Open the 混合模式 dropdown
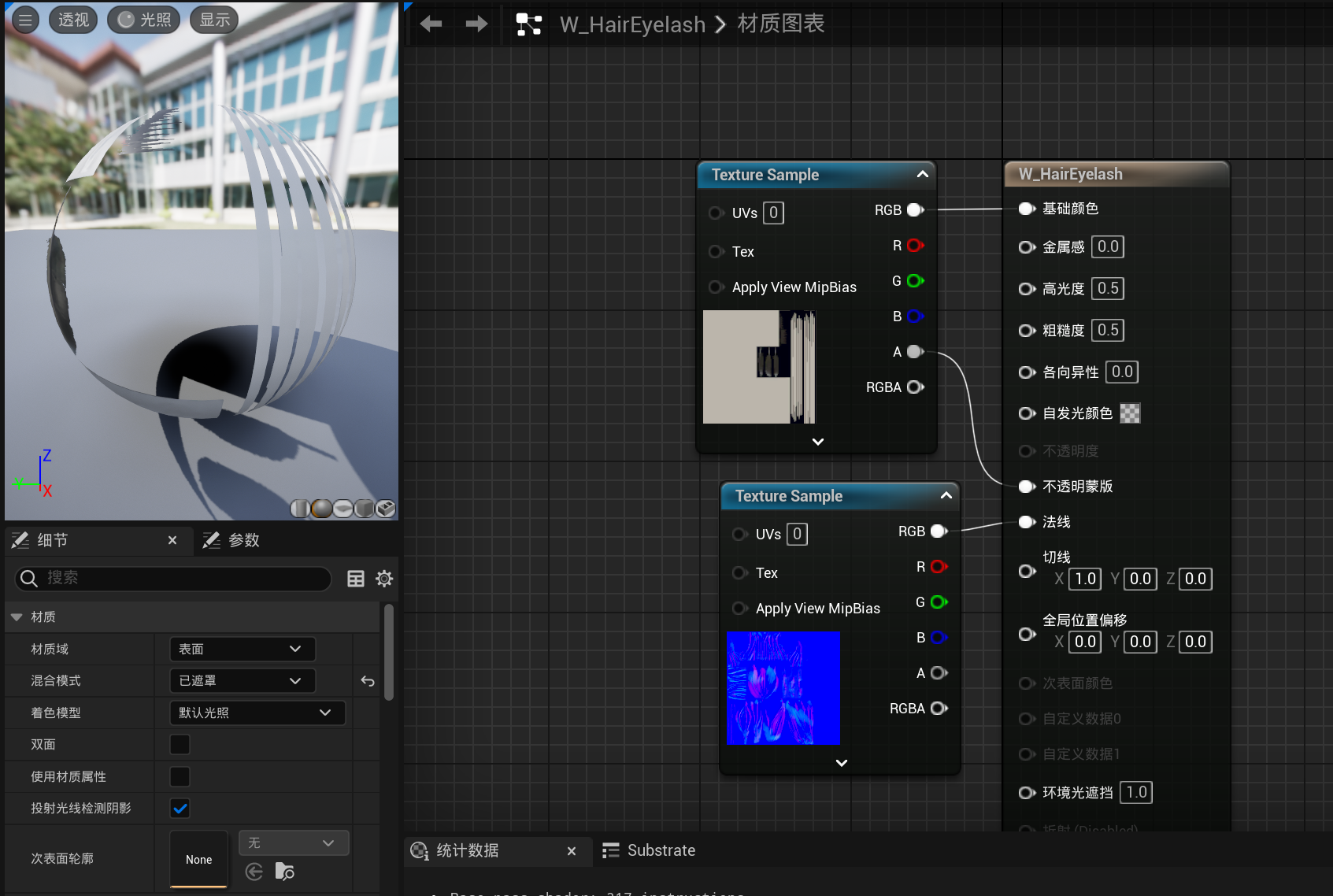Viewport: 1333px width, 896px height. [x=242, y=681]
